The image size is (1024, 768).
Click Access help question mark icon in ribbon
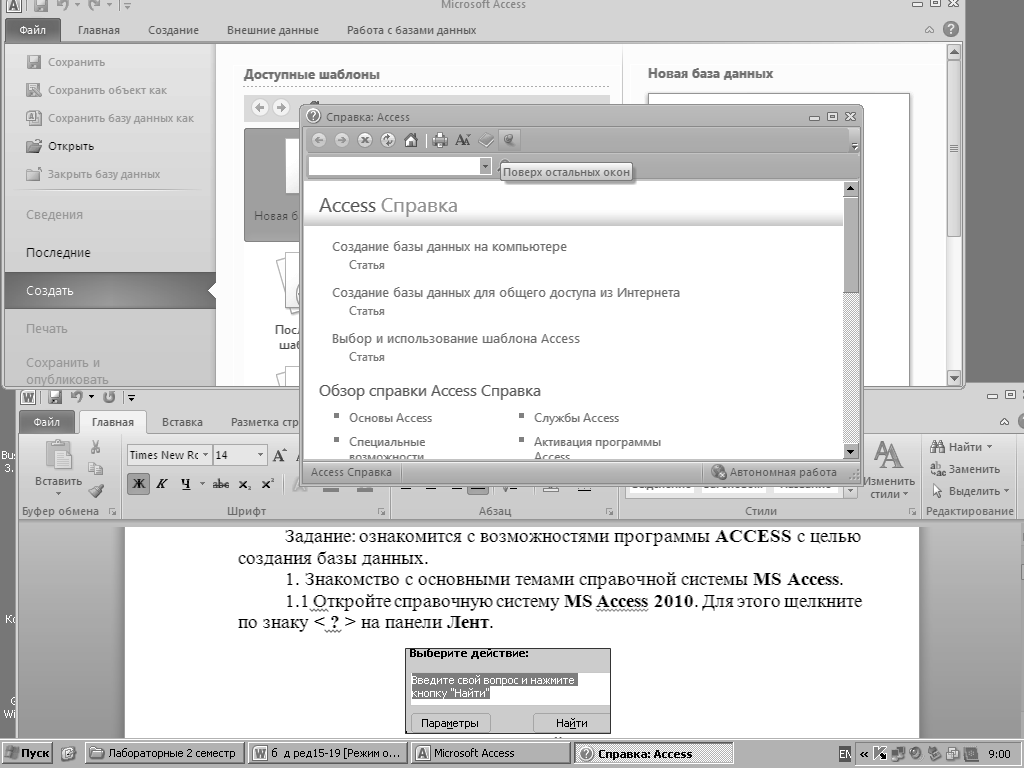pyautogui.click(x=951, y=29)
